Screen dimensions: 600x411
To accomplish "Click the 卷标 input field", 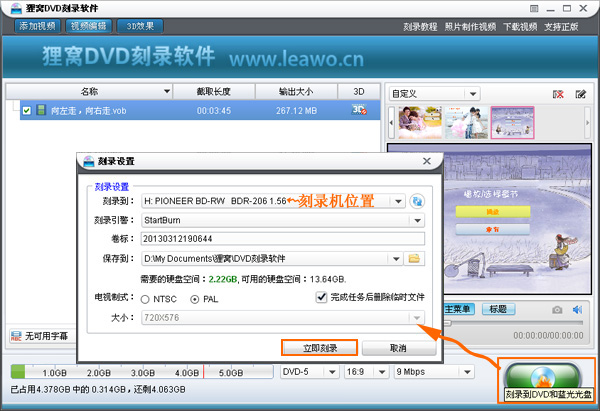I will coord(283,239).
